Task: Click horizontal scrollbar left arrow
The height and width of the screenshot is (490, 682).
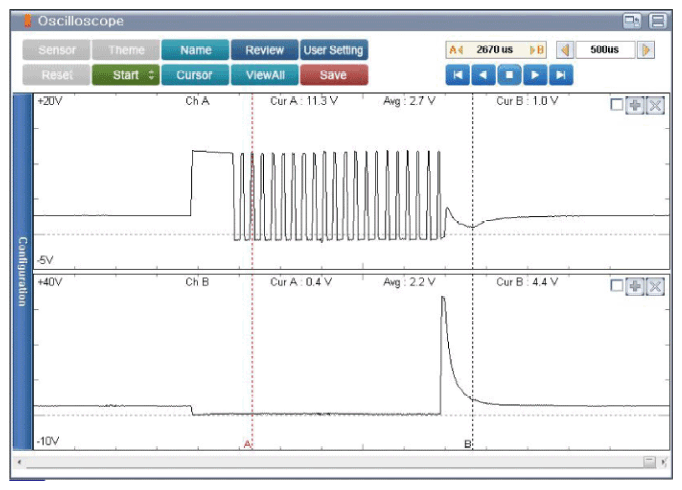Action: (x=19, y=462)
